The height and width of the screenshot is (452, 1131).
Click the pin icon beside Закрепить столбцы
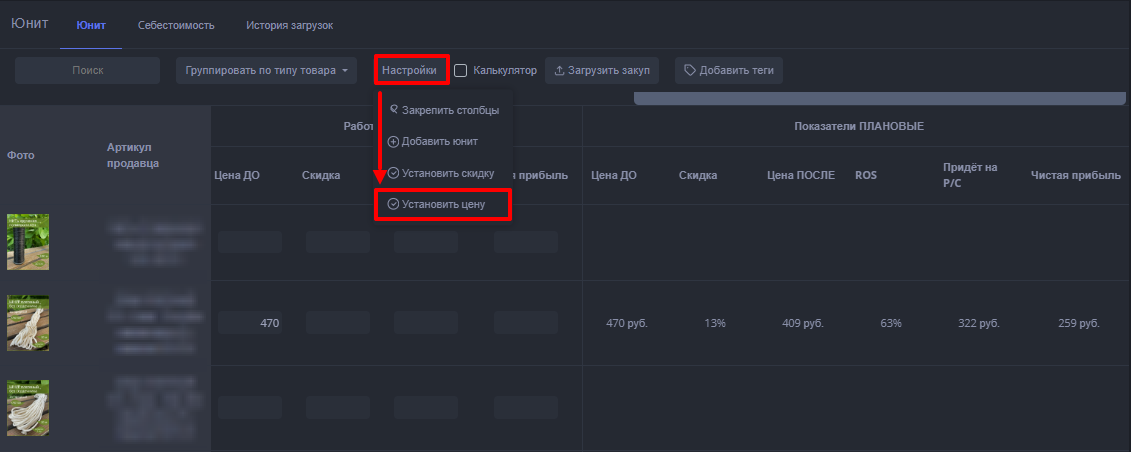coord(394,109)
